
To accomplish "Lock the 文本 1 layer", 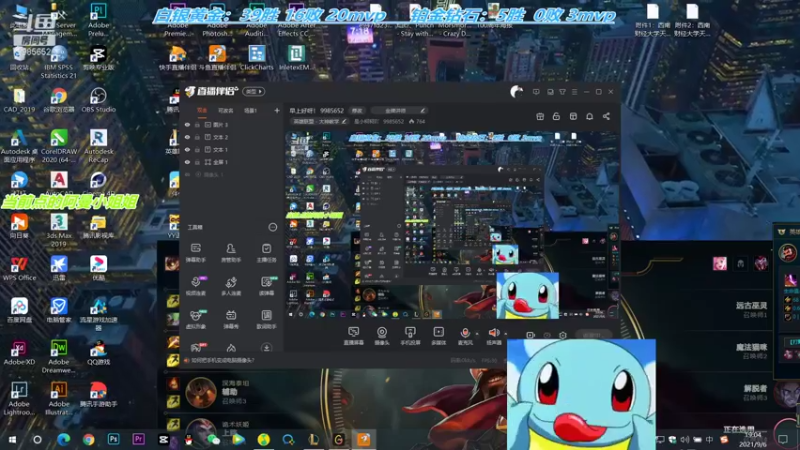I will point(197,149).
